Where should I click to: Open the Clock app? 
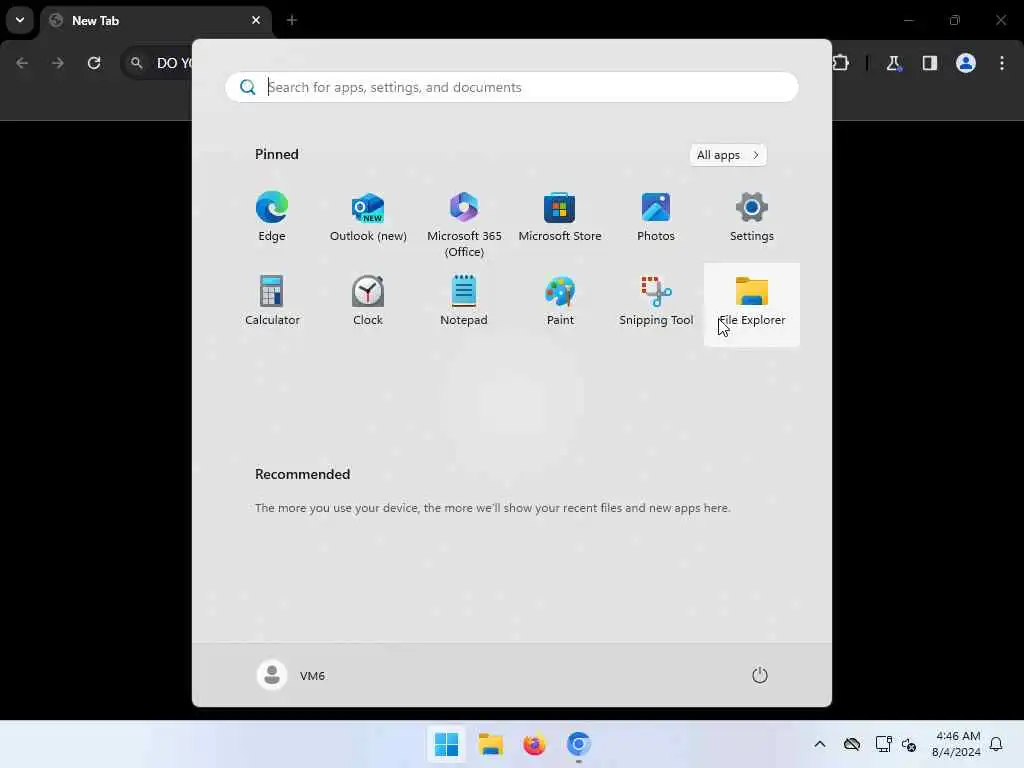pos(368,301)
